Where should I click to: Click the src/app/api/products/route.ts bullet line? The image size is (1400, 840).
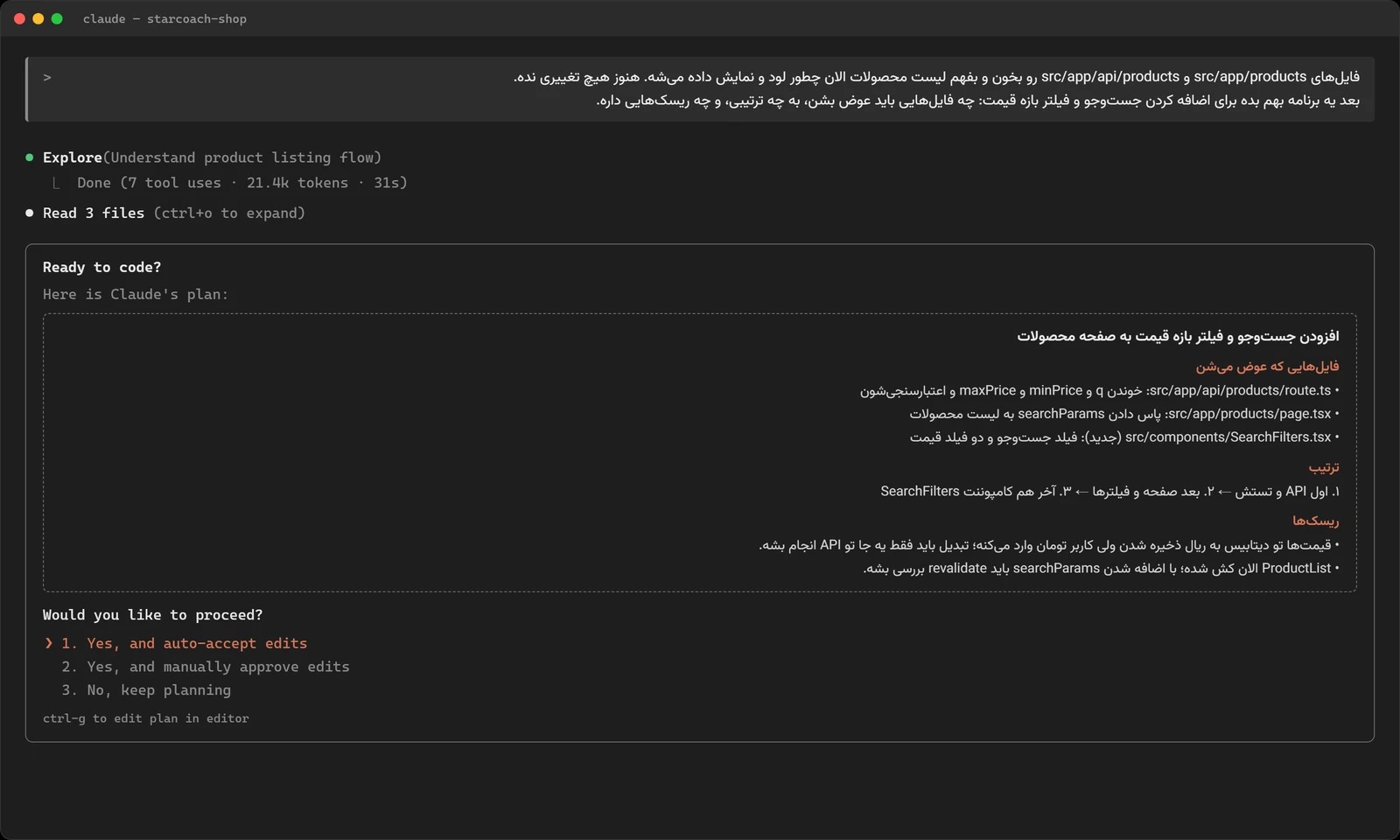(x=1099, y=390)
